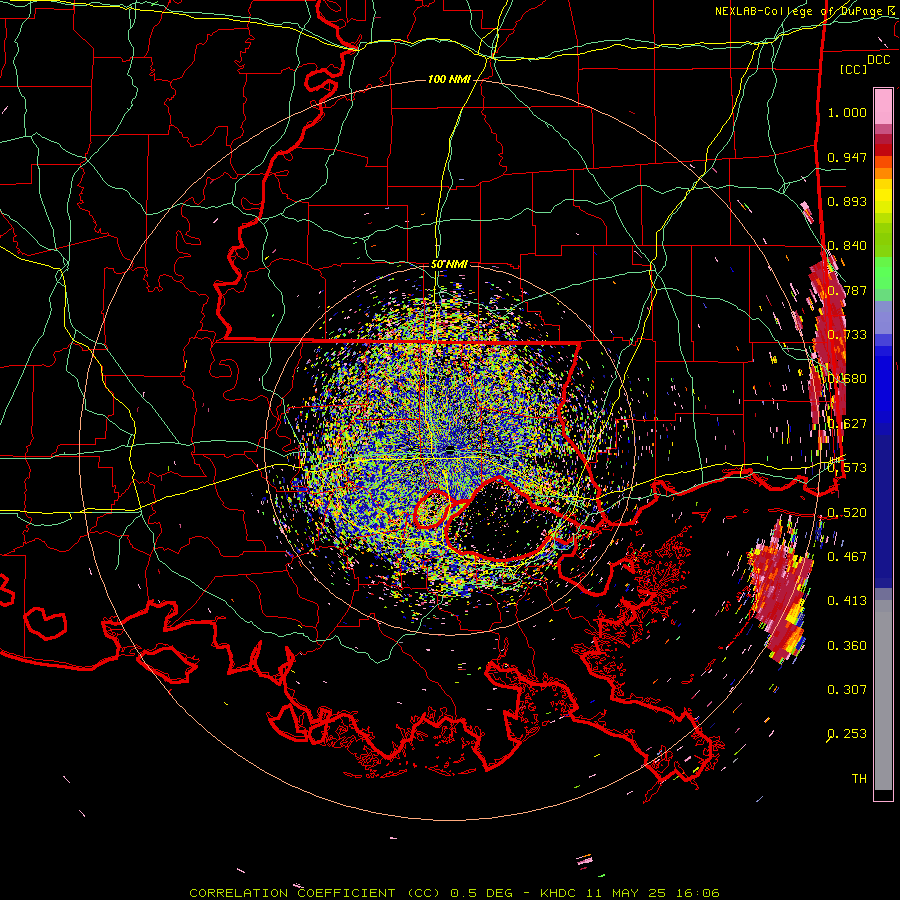
Task: Click the gray swatch in the color bar
Action: click(x=883, y=695)
